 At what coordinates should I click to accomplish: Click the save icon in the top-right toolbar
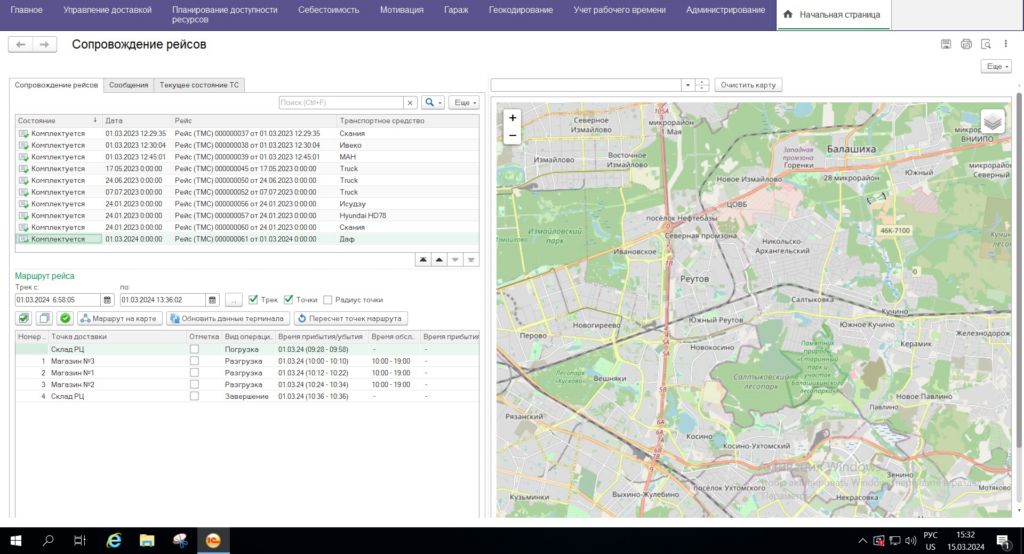click(946, 44)
